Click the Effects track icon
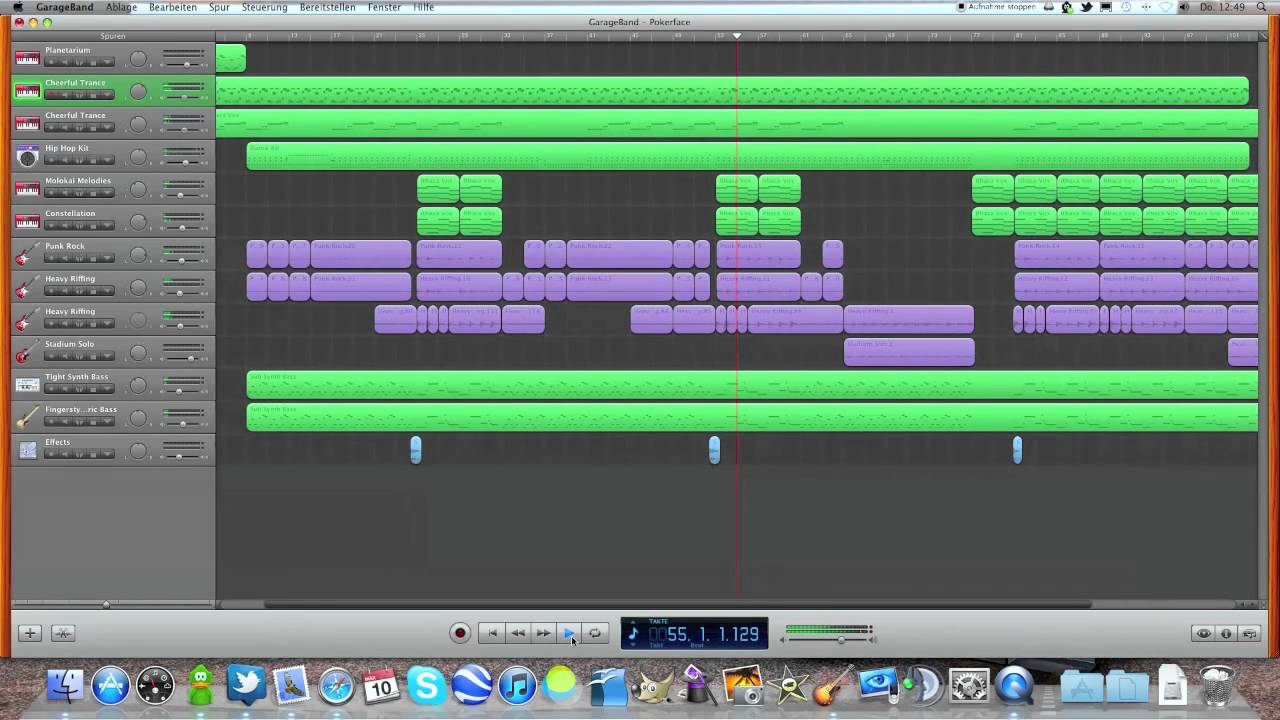The image size is (1280, 720). click(x=27, y=450)
